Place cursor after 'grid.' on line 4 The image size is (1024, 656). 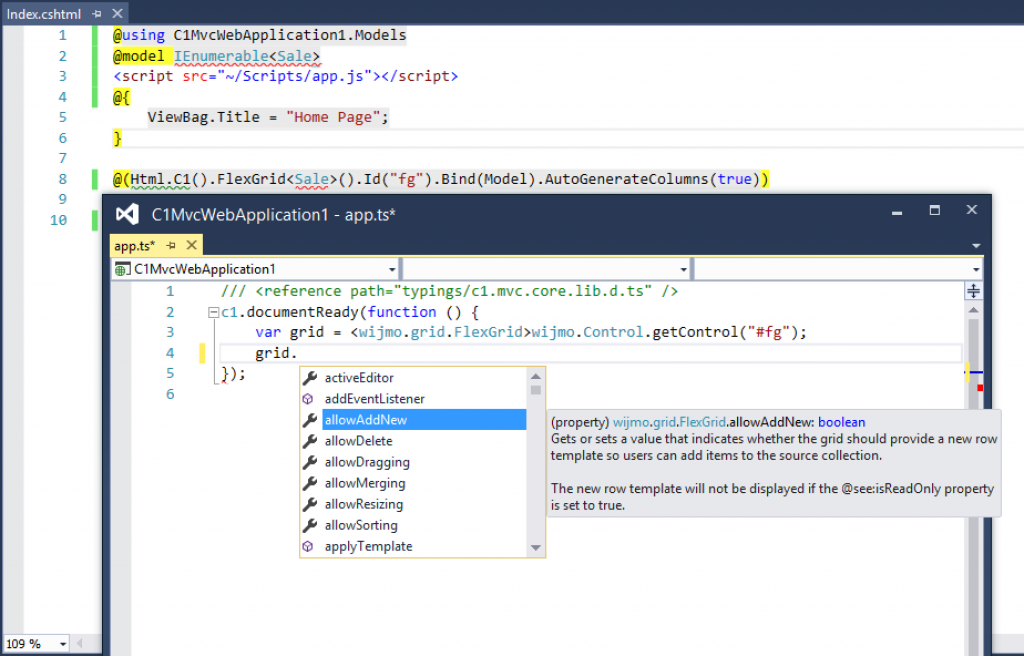[x=298, y=353]
